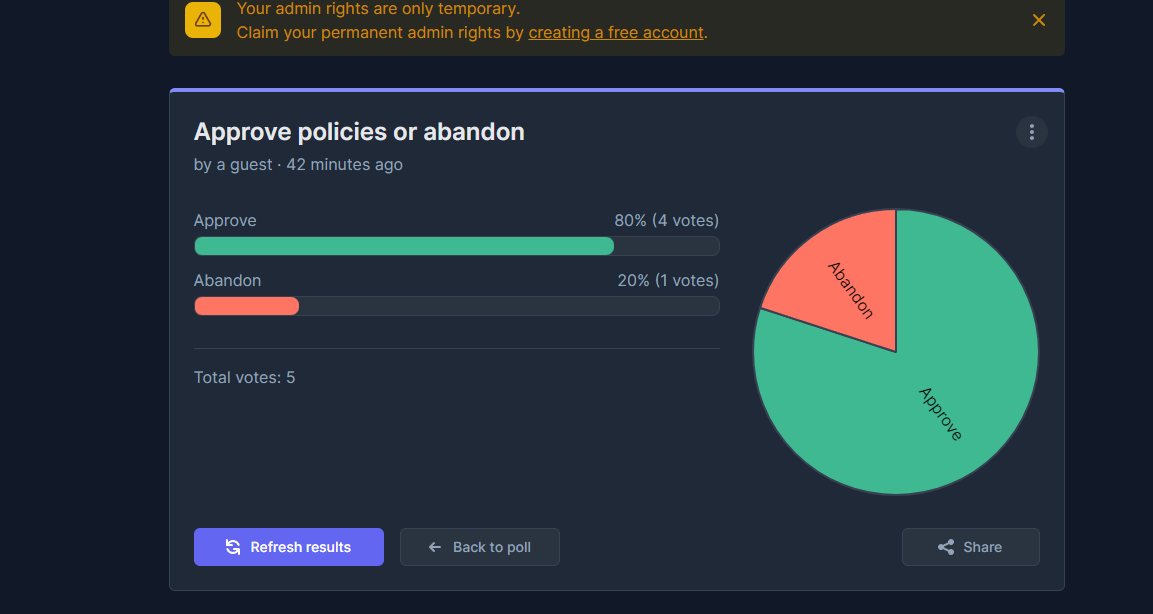Click the red Abandon progress bar
The height and width of the screenshot is (614, 1153).
click(x=247, y=306)
